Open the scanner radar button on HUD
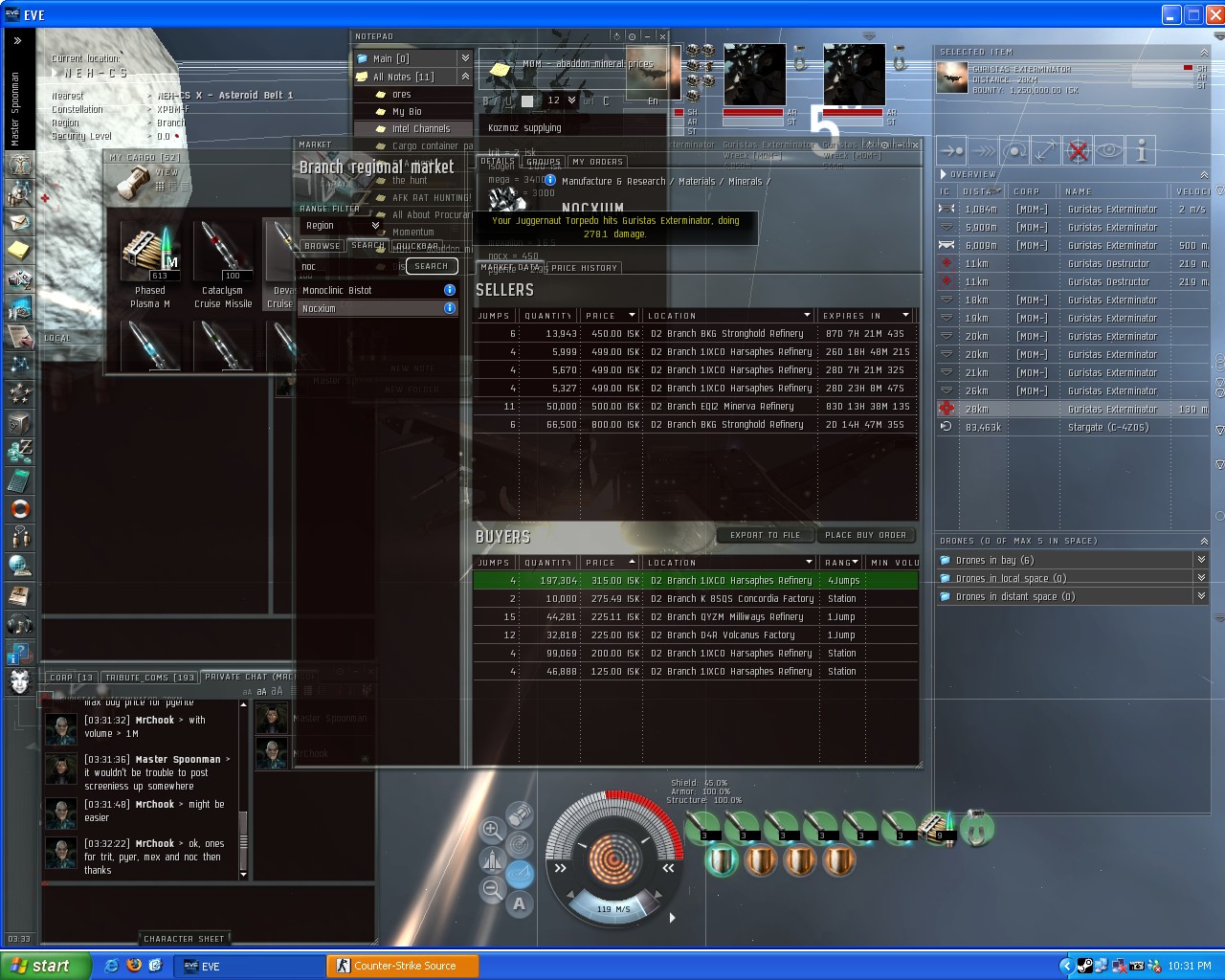Viewport: 1225px width, 980px height. click(x=520, y=844)
